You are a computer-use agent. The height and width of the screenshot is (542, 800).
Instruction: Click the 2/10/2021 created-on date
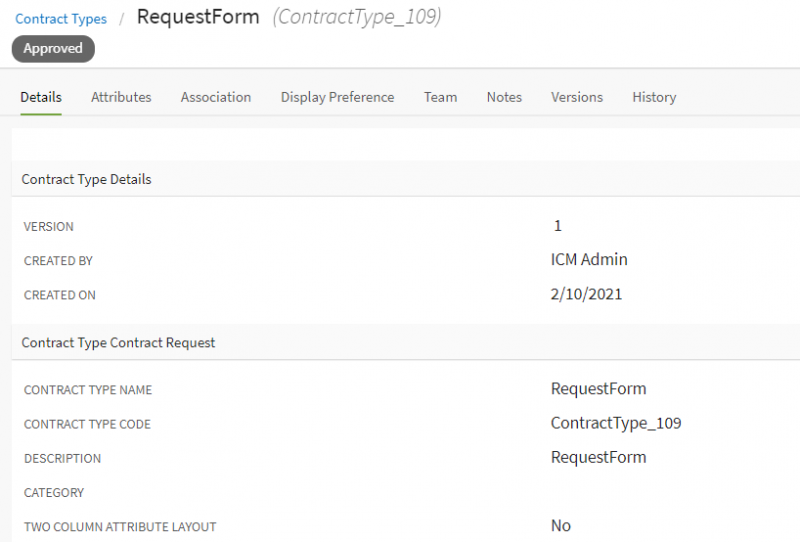[x=586, y=294]
